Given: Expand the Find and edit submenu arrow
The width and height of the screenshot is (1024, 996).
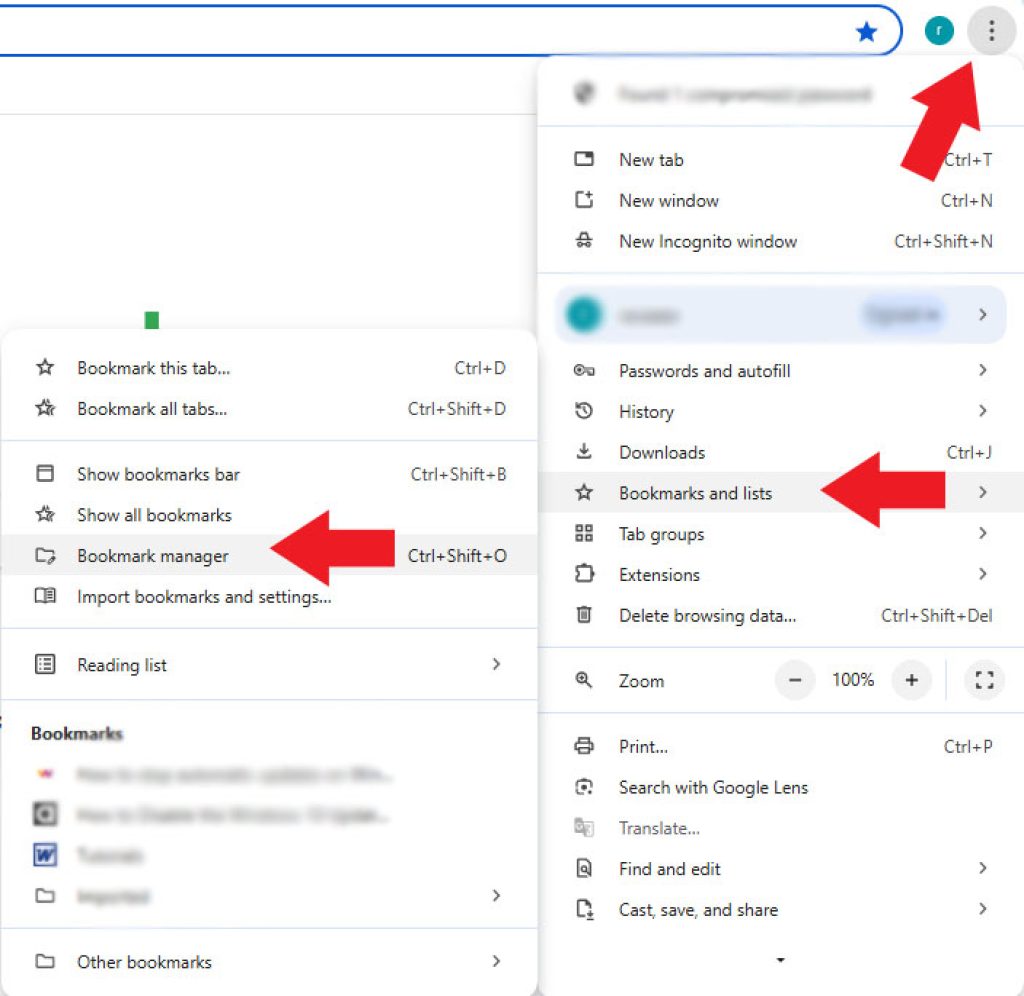Looking at the screenshot, I should [983, 868].
